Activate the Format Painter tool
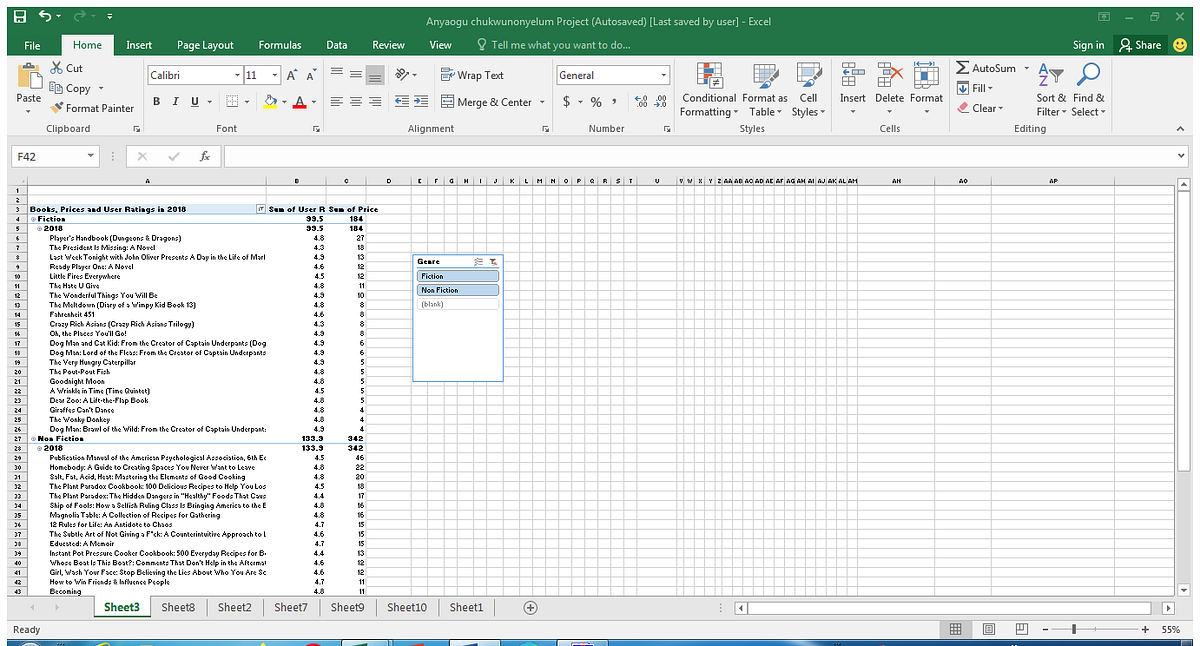 (92, 108)
